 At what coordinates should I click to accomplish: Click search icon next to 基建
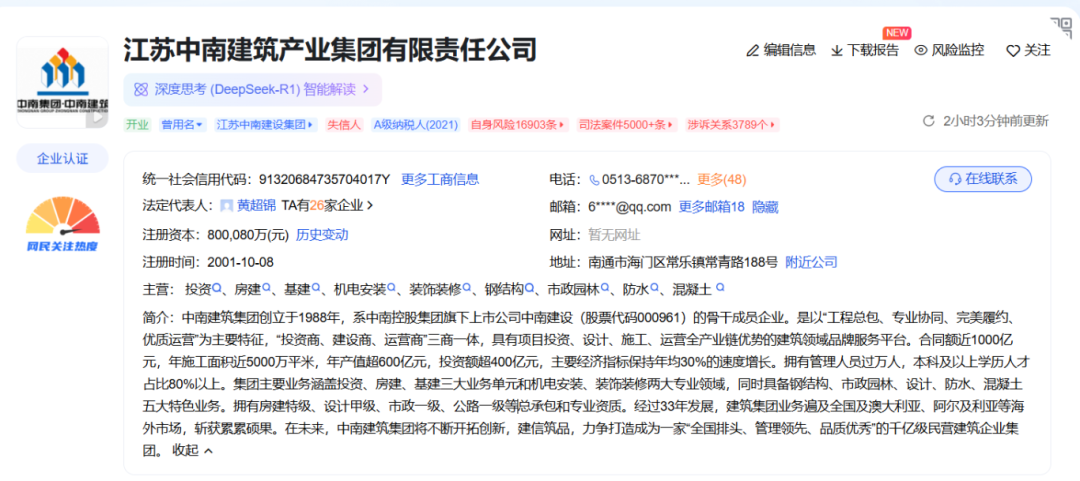point(315,288)
